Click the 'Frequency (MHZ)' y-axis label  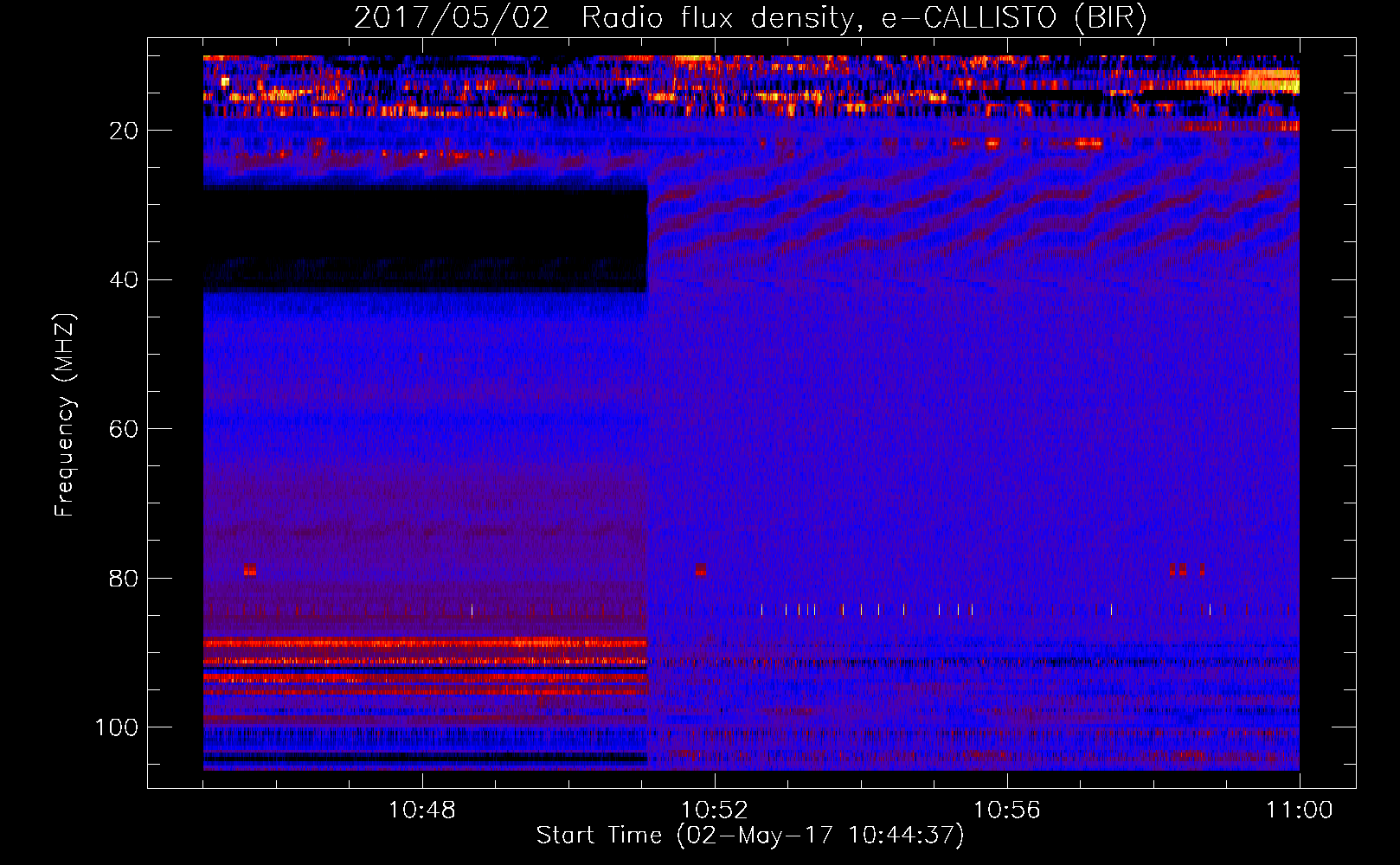click(x=65, y=414)
